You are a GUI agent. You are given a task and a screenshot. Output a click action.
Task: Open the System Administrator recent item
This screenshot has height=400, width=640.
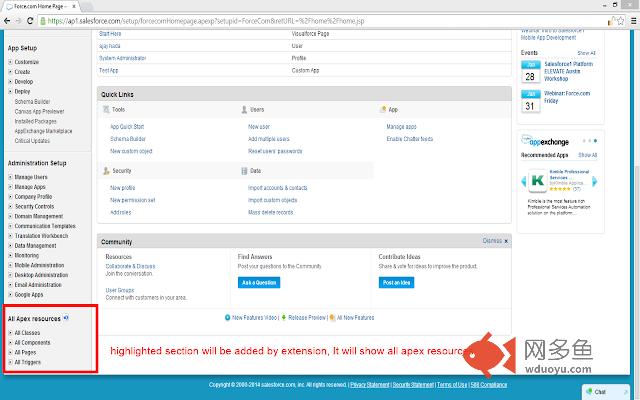(122, 58)
